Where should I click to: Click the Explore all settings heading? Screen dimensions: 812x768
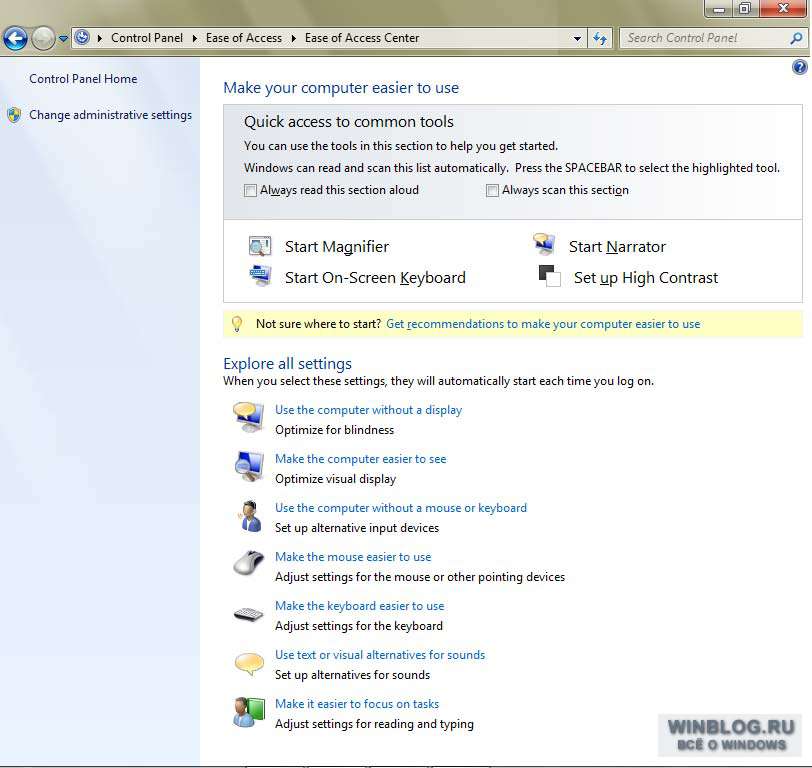tap(287, 364)
